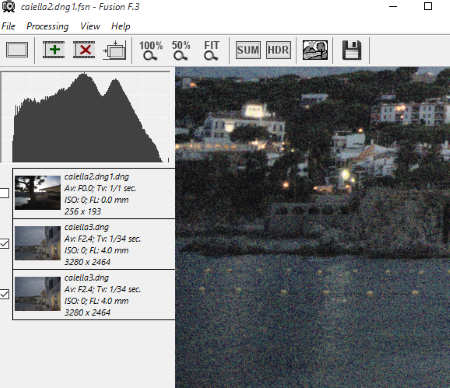Open the Help menu

pyautogui.click(x=121, y=26)
